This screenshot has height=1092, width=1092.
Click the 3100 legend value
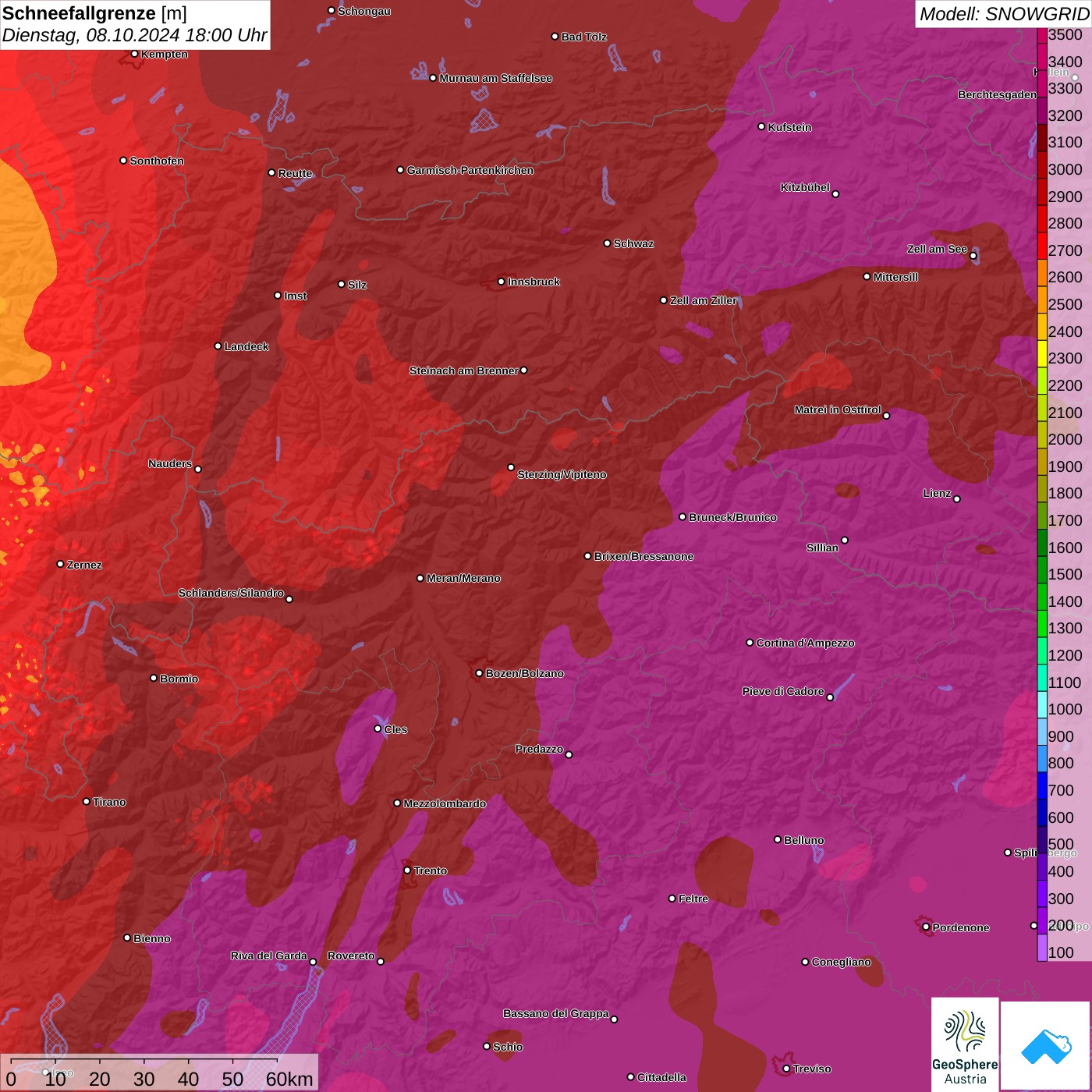(1065, 142)
